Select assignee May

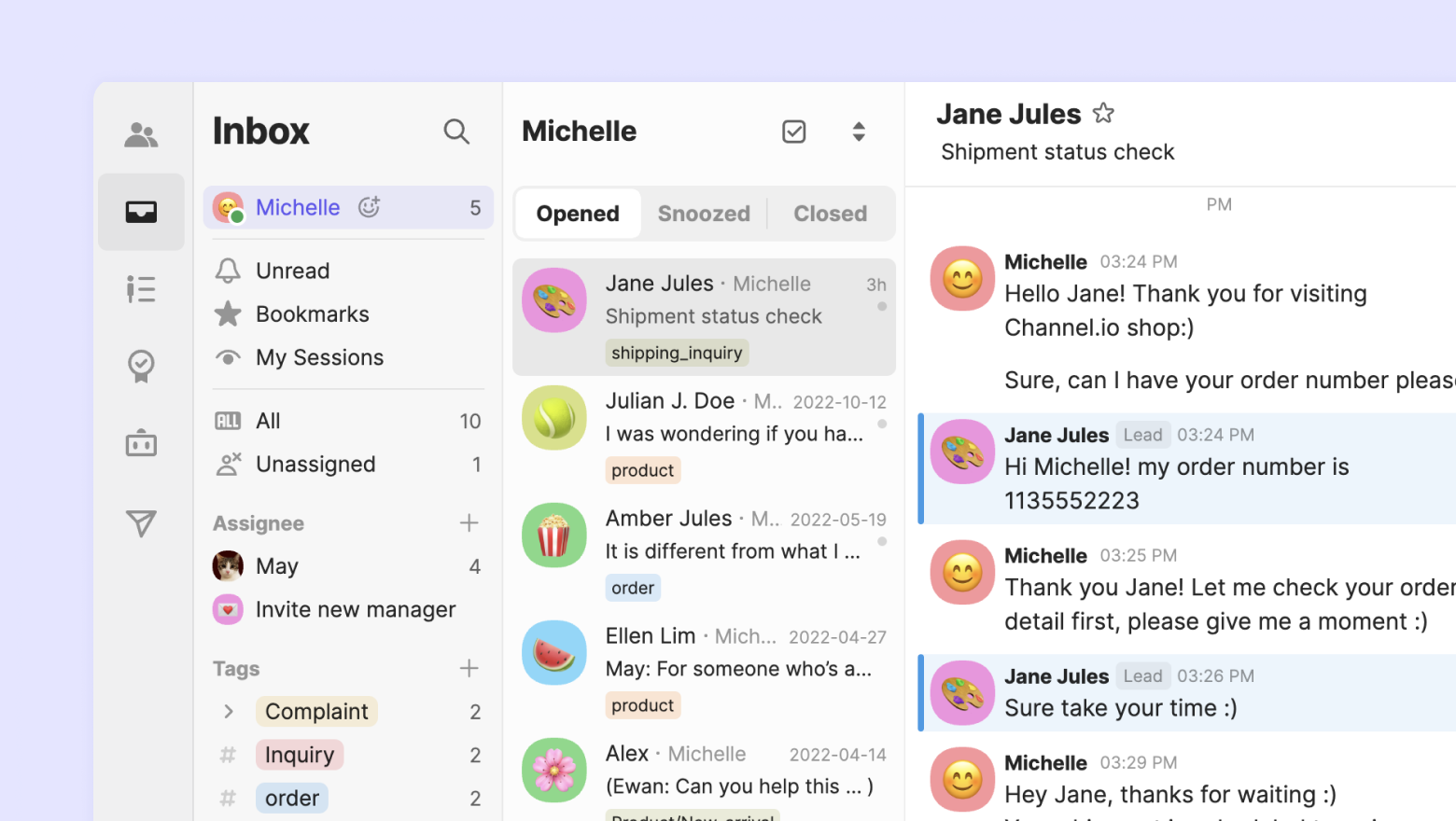[349, 566]
